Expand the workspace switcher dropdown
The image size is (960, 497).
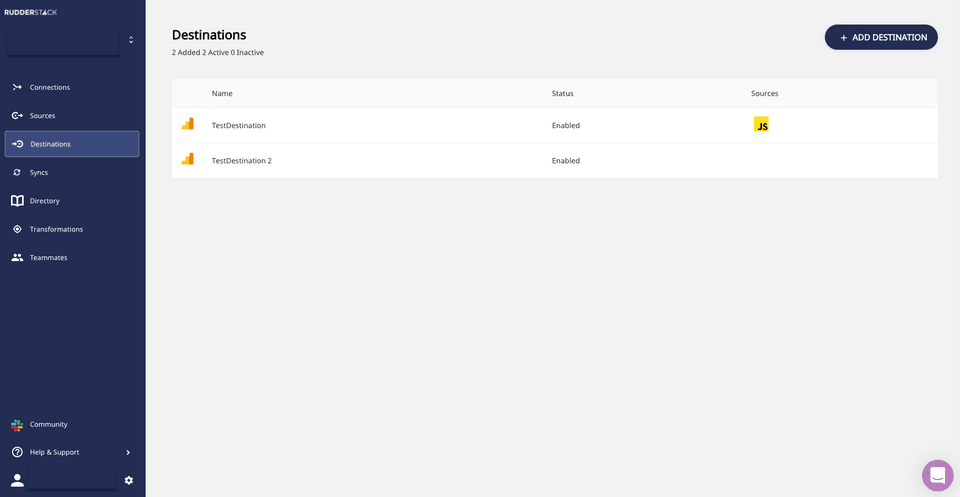click(x=130, y=40)
